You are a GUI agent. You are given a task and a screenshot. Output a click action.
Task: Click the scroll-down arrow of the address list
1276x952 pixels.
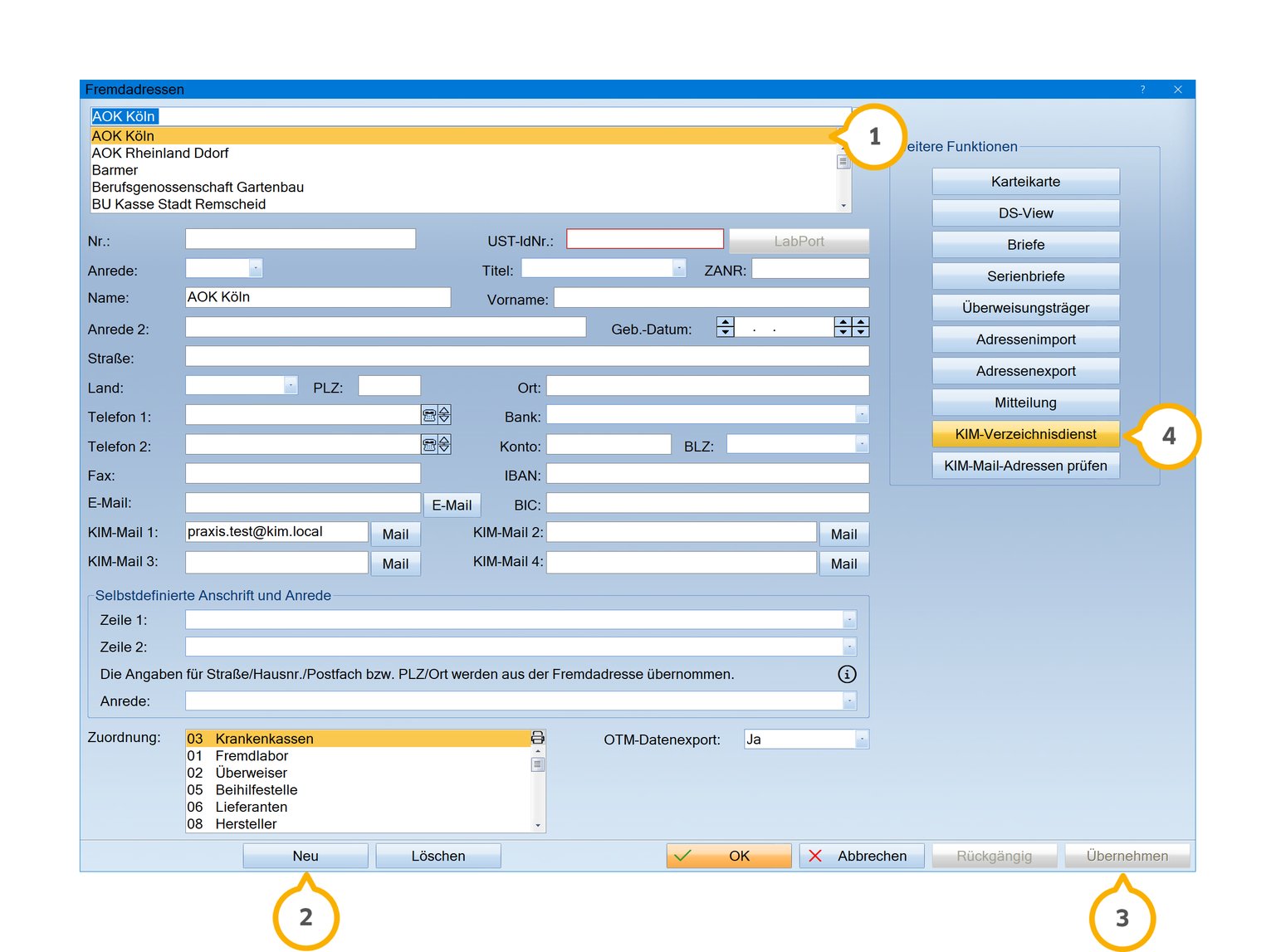[843, 206]
